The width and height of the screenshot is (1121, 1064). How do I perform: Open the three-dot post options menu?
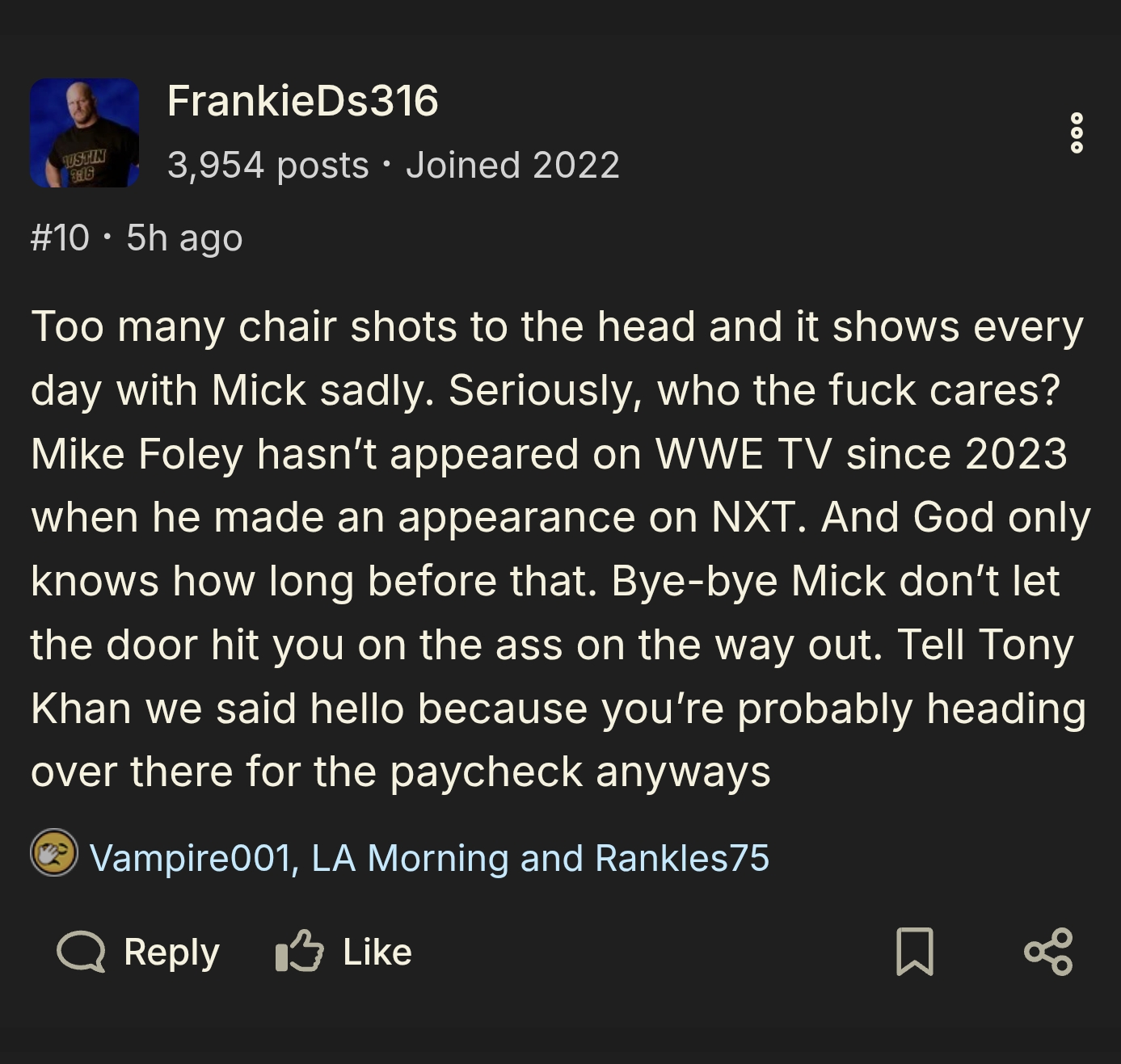pyautogui.click(x=1076, y=133)
